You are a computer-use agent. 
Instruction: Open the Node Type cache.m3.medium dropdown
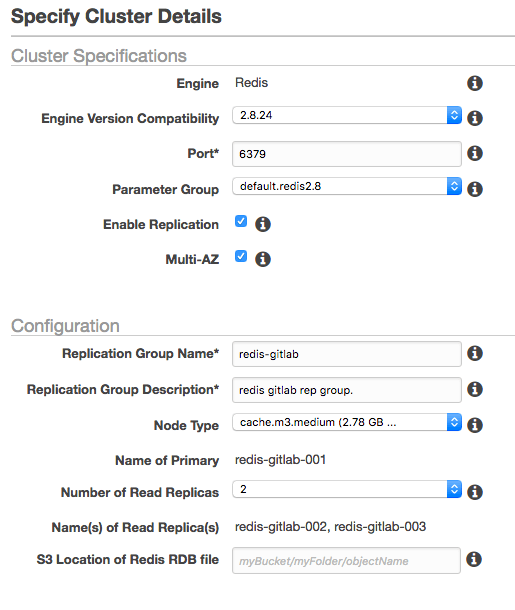(347, 422)
